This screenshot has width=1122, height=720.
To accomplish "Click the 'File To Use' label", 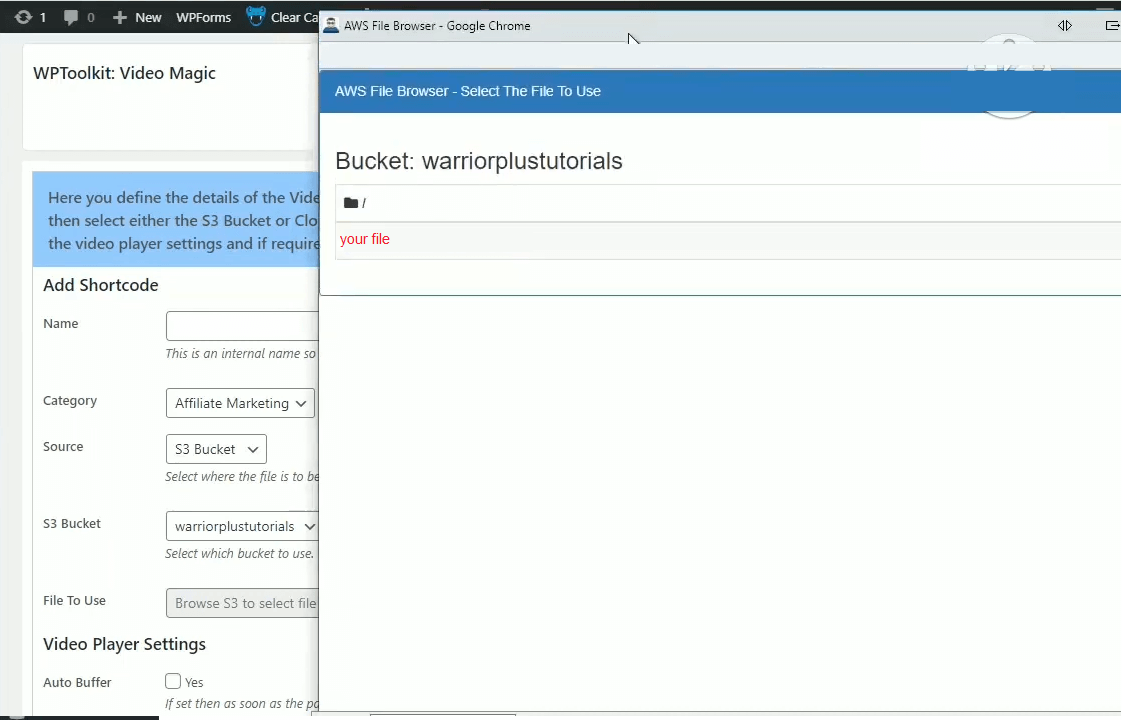I will 74,600.
